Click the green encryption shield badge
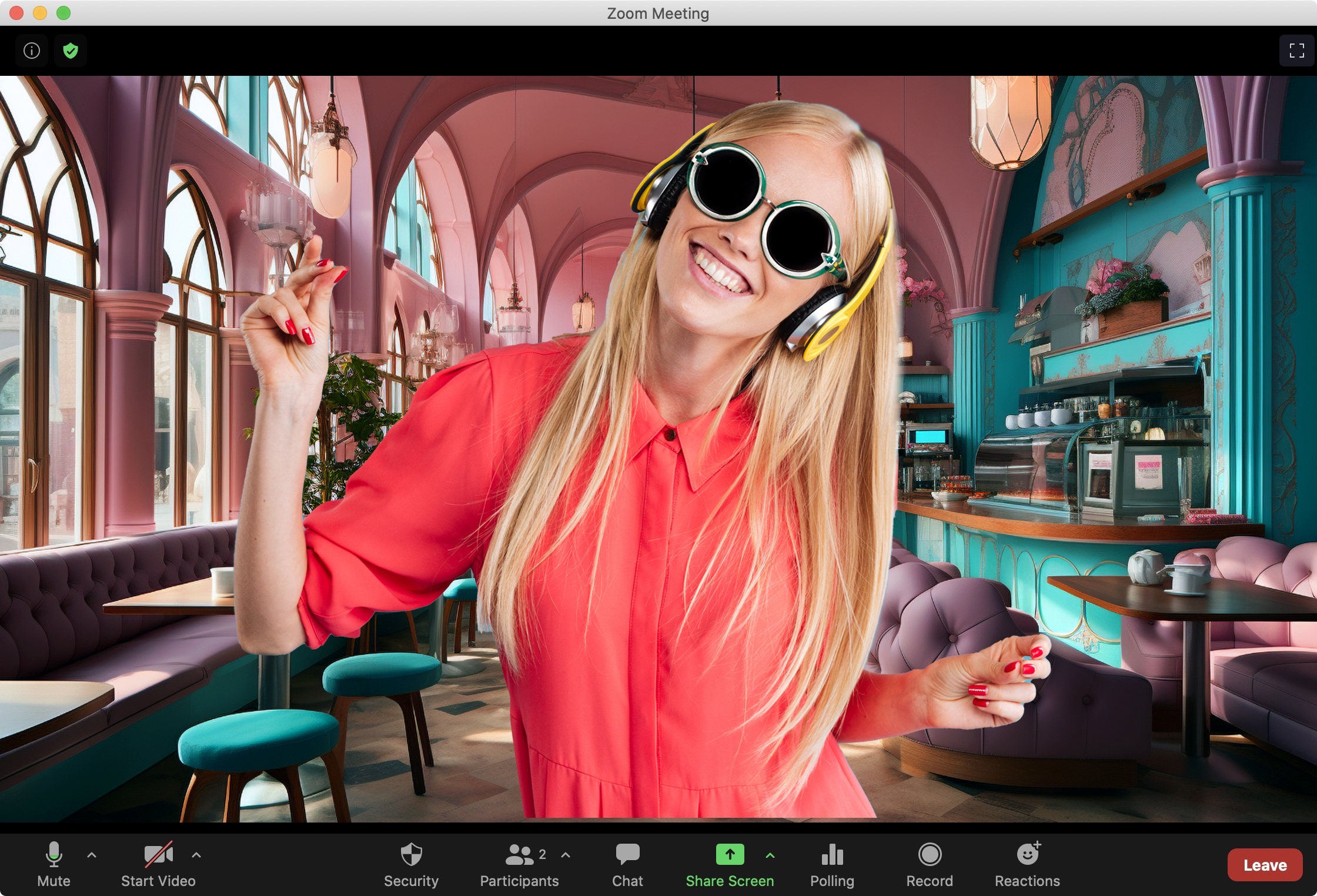 coord(71,51)
